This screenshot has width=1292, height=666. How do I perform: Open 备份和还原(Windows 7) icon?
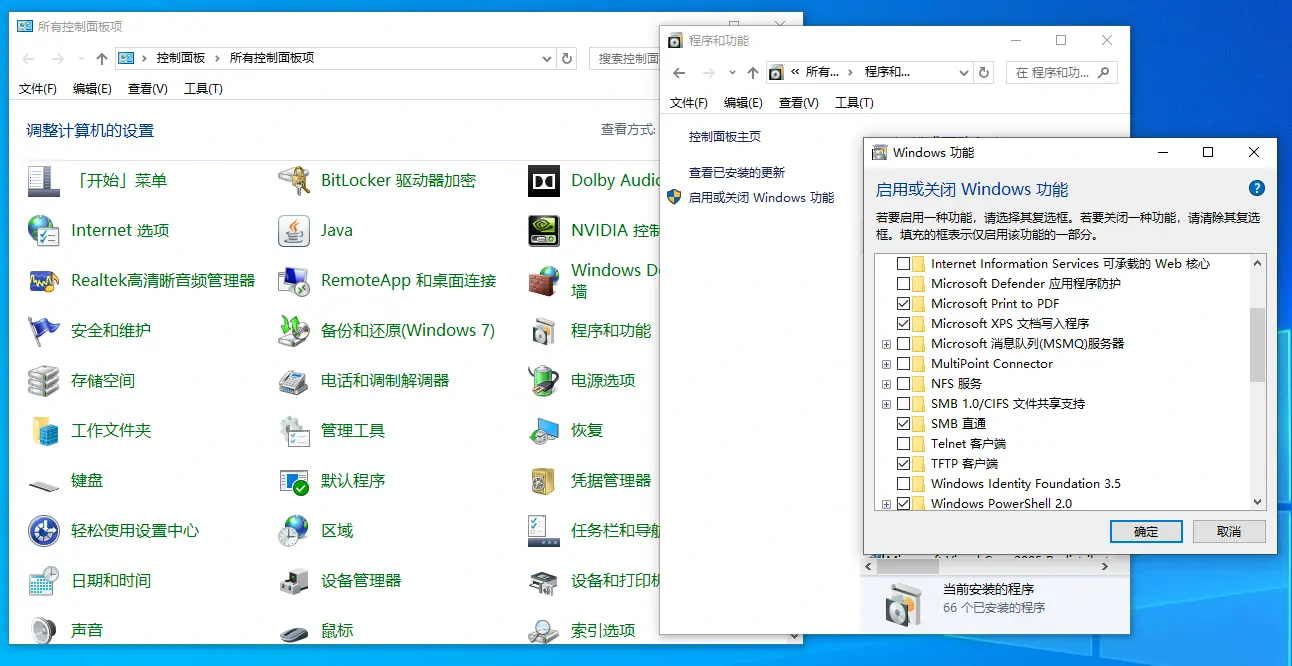tap(294, 331)
